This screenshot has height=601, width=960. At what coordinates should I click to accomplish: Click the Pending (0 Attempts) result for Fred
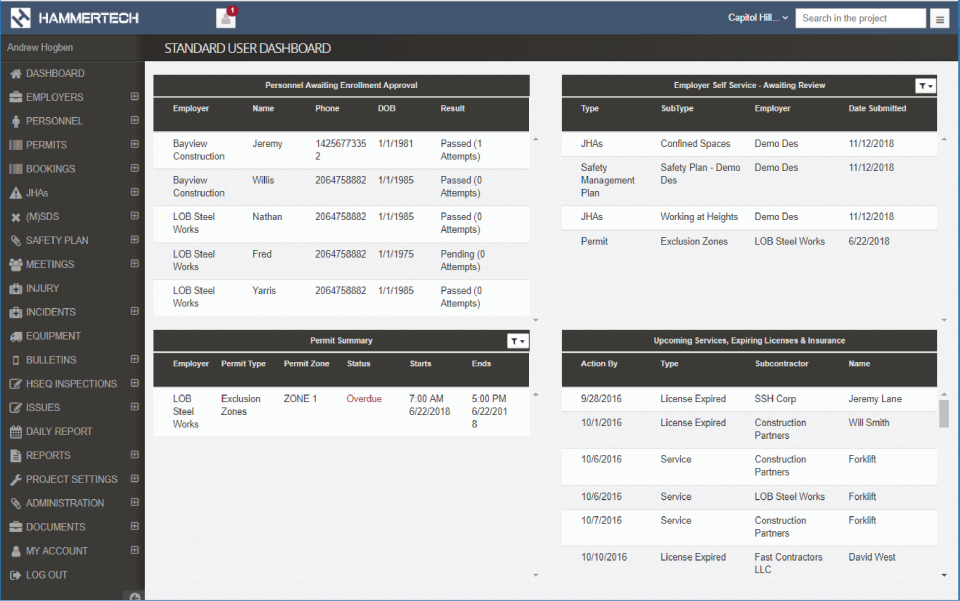[x=462, y=261]
